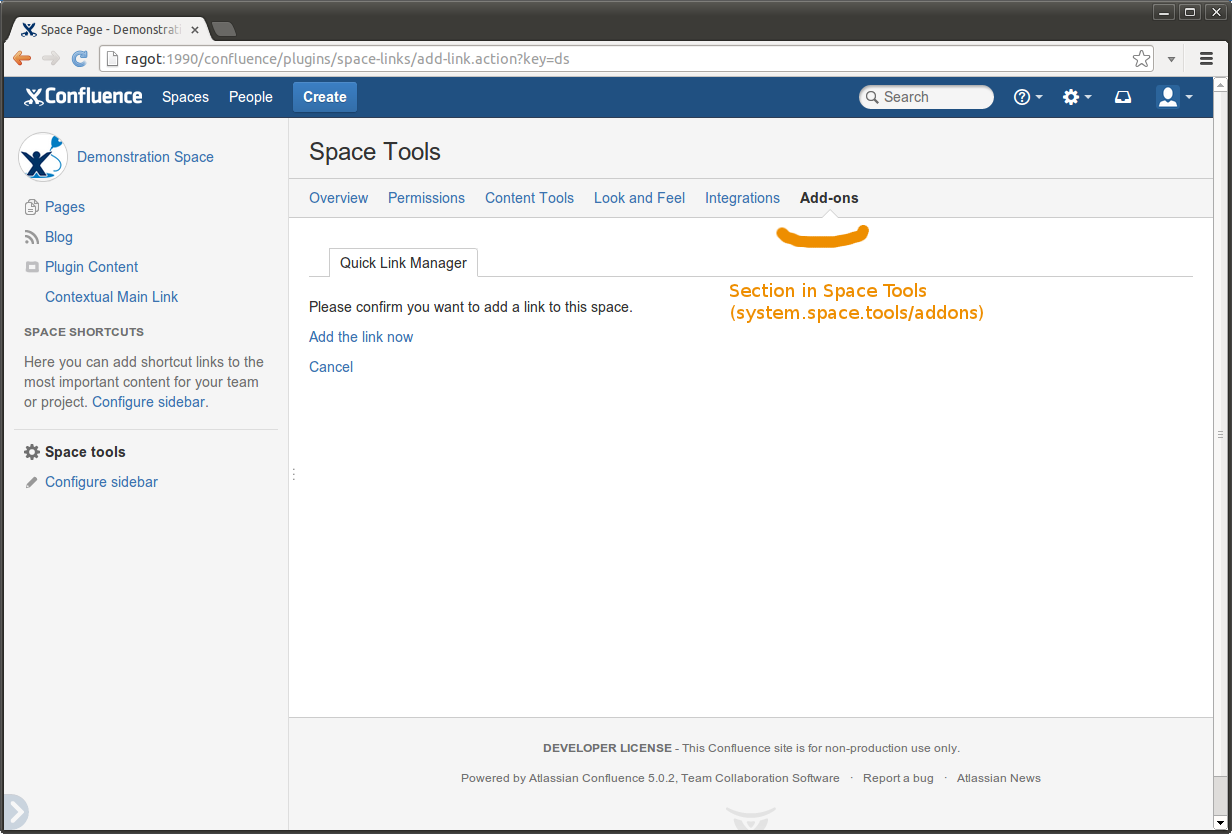Switch to the Permissions tab
This screenshot has width=1232, height=834.
(426, 198)
